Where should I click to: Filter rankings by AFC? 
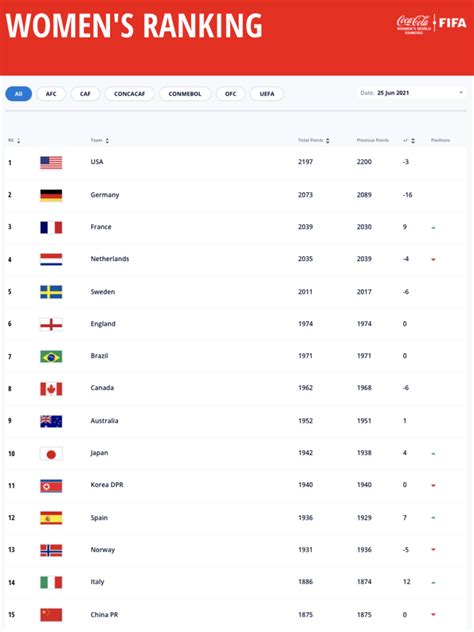pos(51,94)
